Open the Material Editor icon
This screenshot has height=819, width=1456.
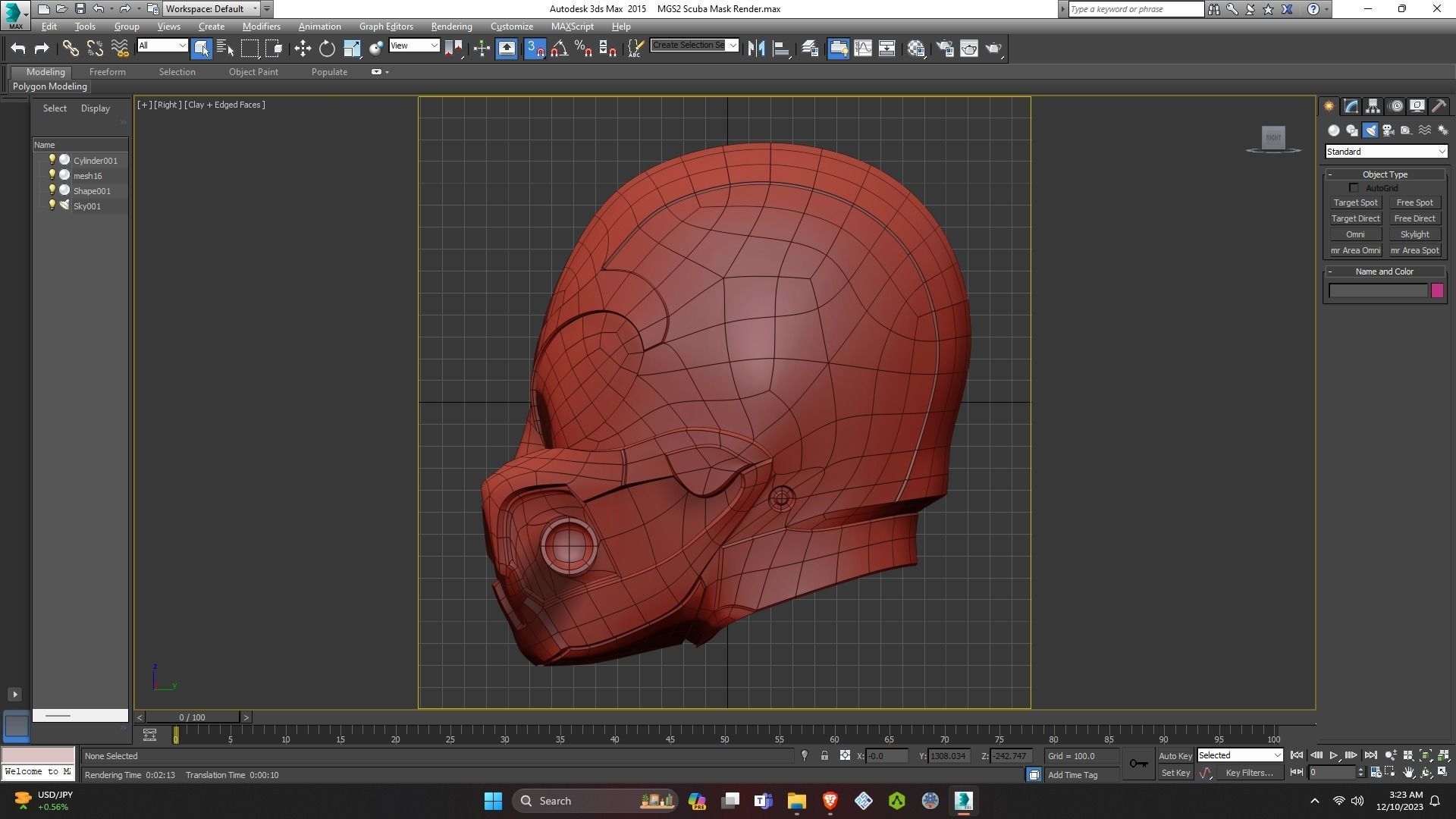click(916, 49)
